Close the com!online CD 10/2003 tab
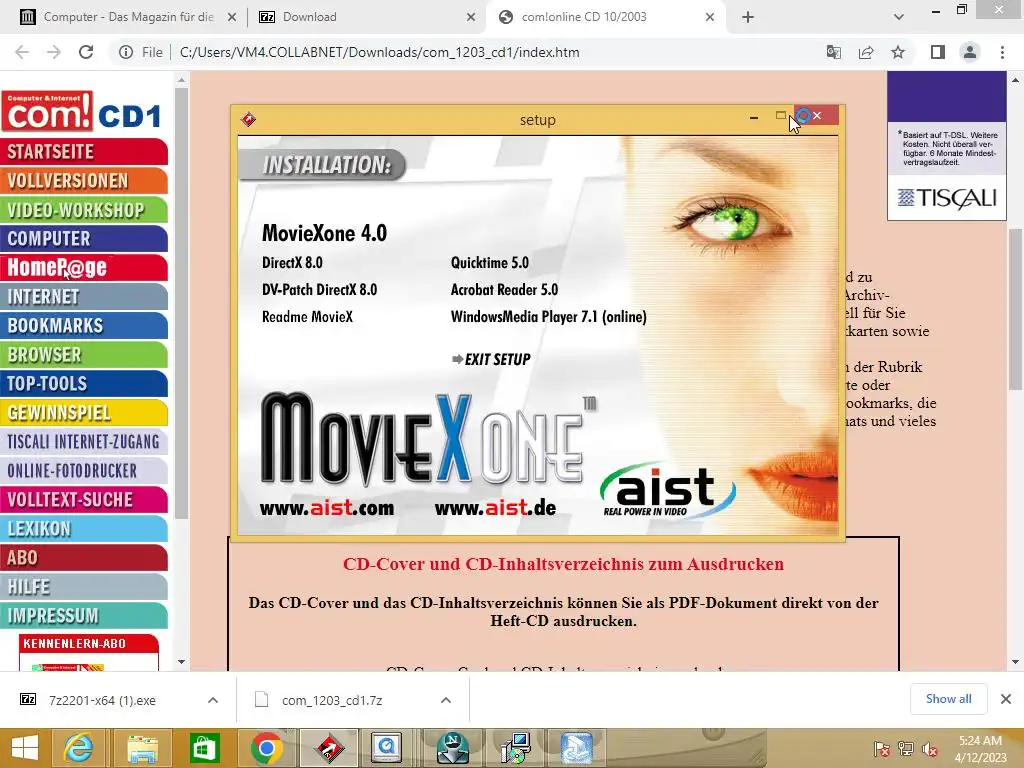 710,17
